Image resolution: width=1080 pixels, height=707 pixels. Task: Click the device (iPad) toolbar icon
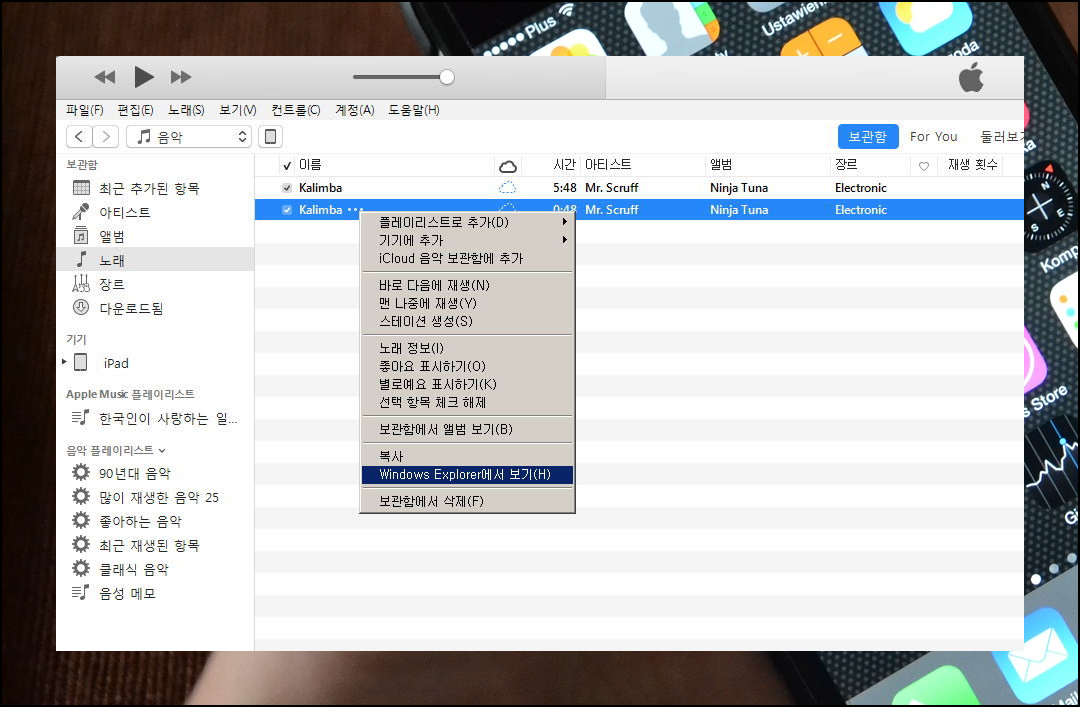coord(271,136)
